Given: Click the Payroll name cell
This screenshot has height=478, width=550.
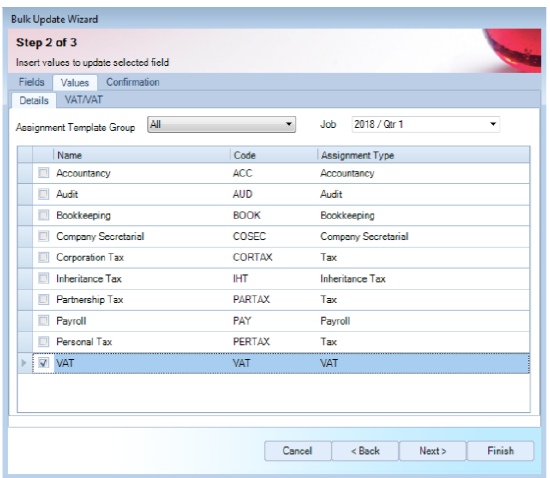Looking at the screenshot, I should [x=142, y=321].
